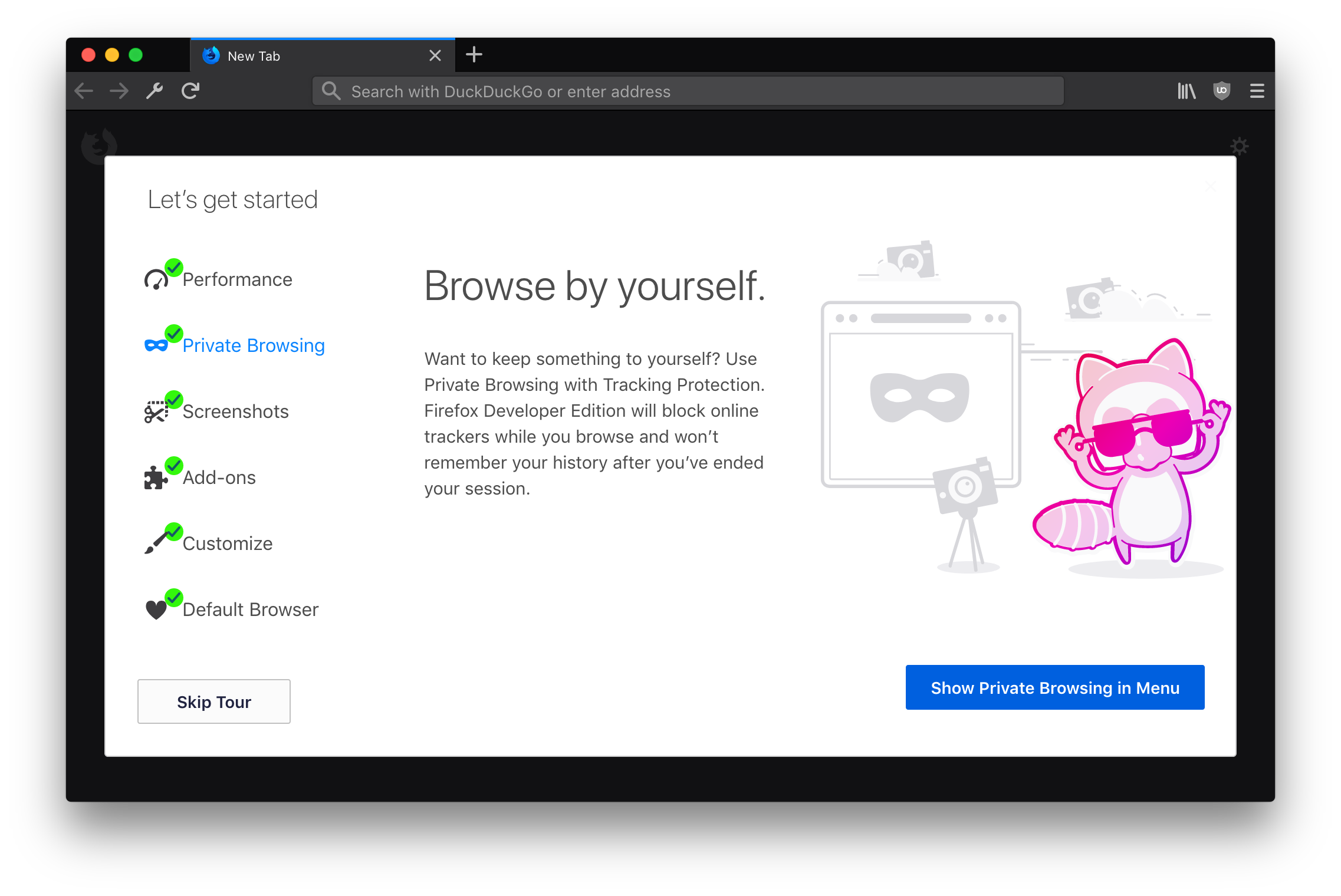Reload the current page

tap(190, 91)
